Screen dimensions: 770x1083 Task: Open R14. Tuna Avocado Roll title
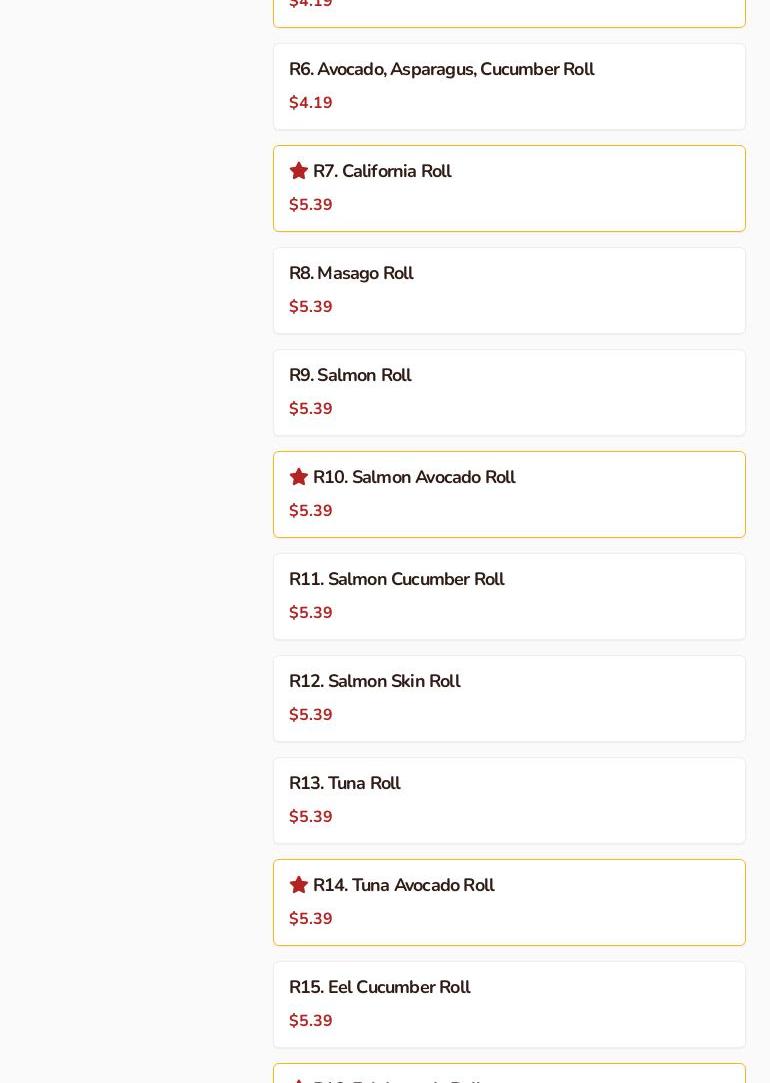click(403, 886)
